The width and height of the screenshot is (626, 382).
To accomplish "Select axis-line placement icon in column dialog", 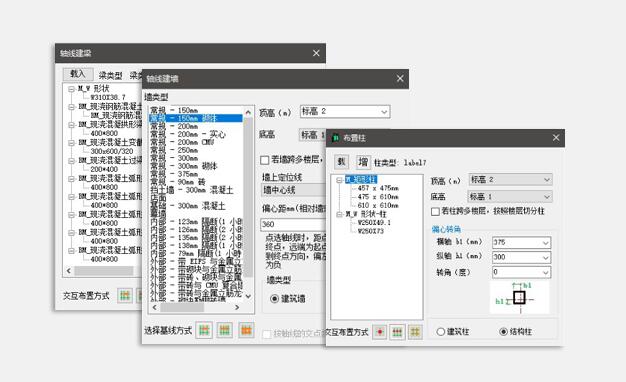I will pyautogui.click(x=397, y=332).
